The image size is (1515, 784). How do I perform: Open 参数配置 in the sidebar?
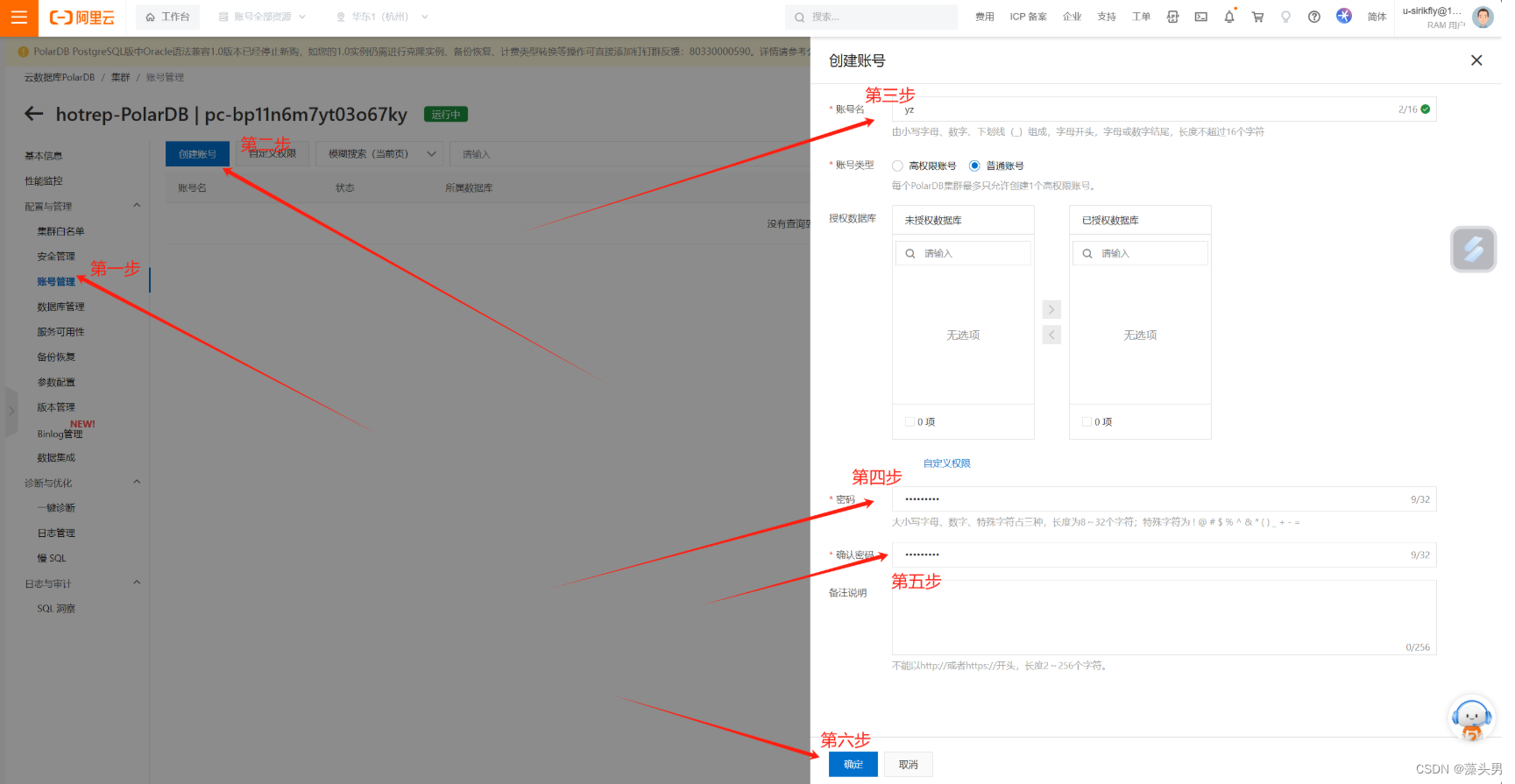click(x=56, y=383)
